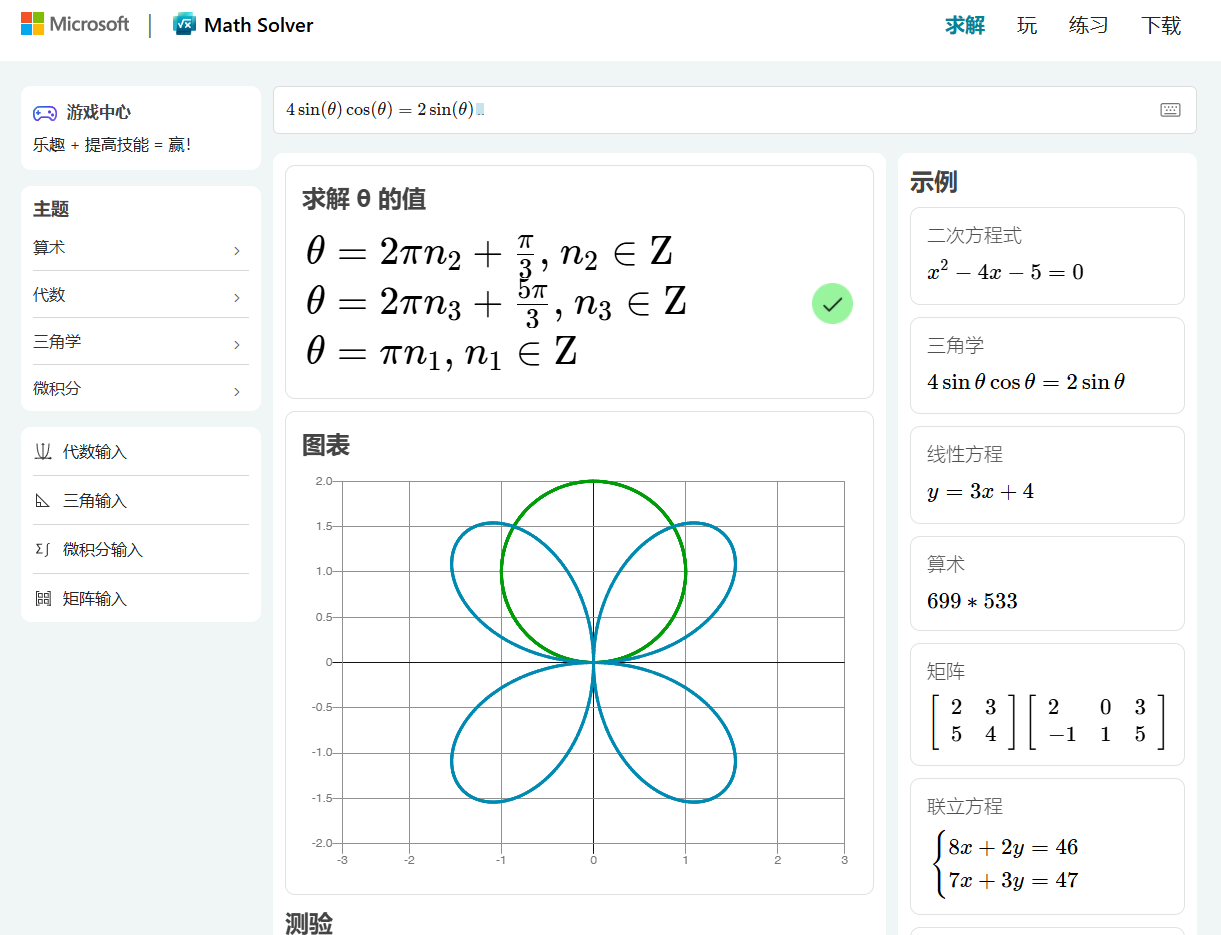1221x935 pixels.
Task: Click the equation input field
Action: click(x=735, y=110)
